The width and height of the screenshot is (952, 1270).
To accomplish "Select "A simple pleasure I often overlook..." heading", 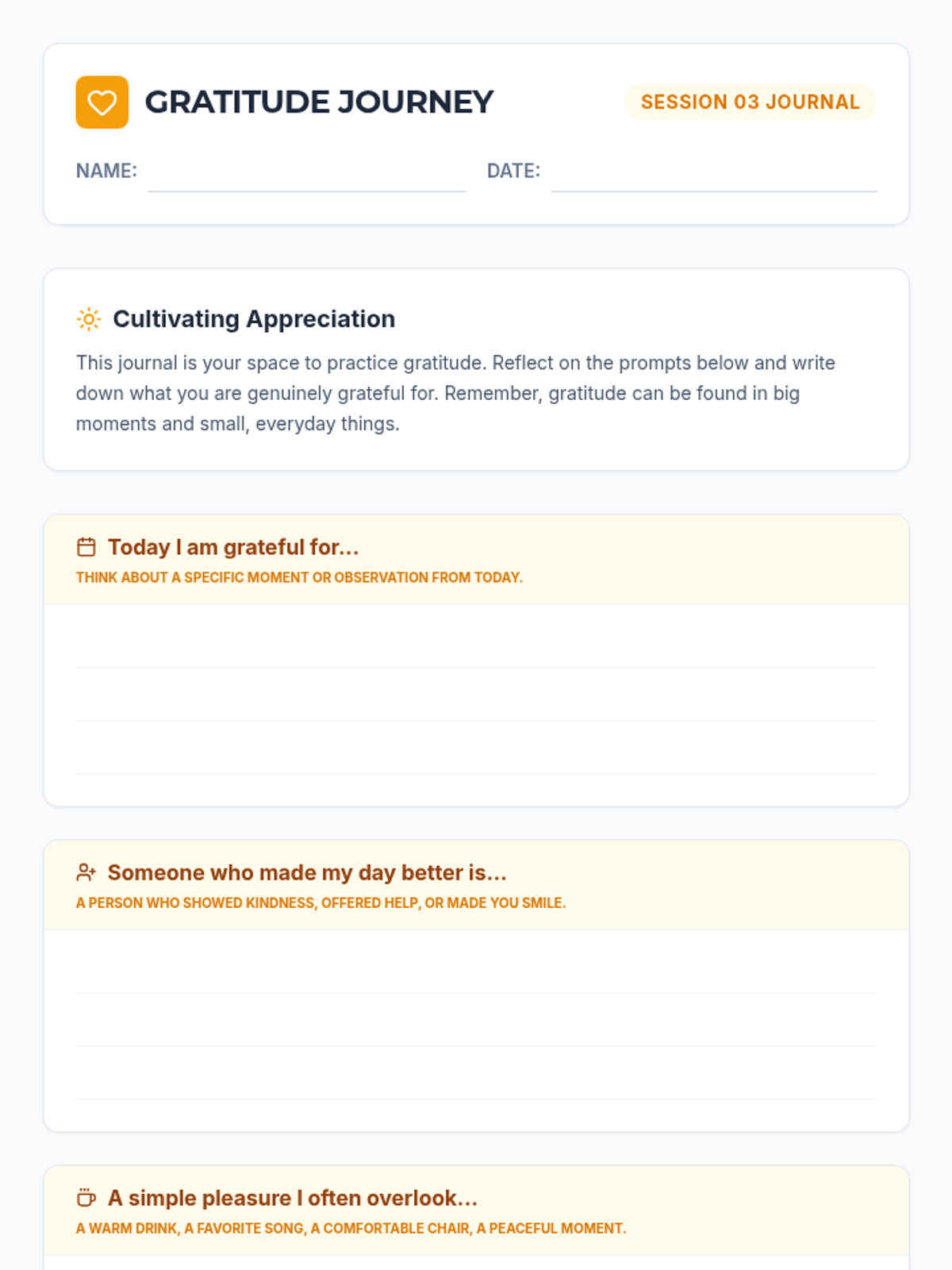I will point(293,1198).
